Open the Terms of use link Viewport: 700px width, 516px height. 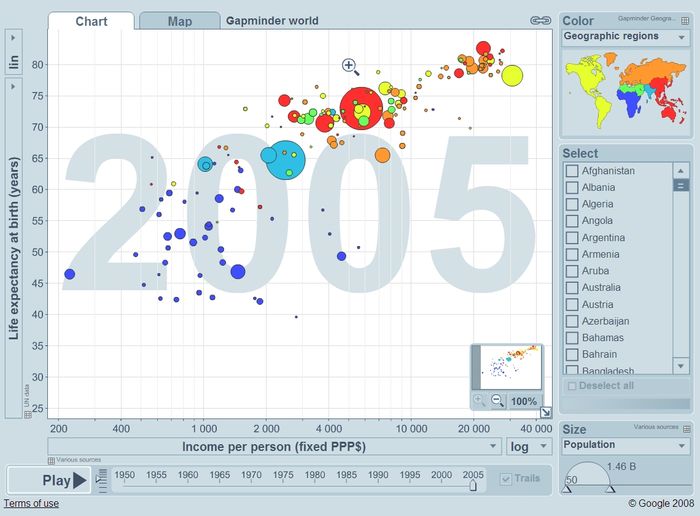[31, 504]
